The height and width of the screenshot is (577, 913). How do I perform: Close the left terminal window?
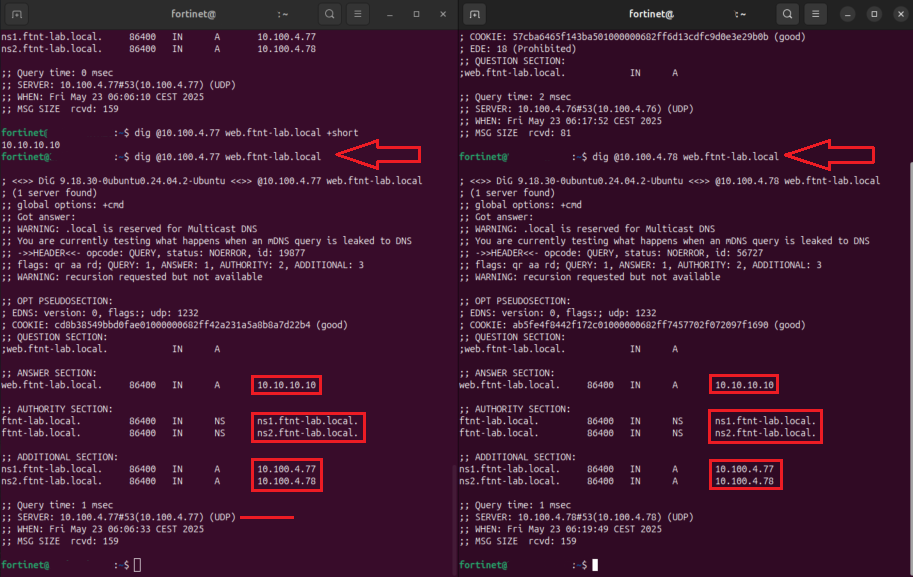pyautogui.click(x=443, y=14)
